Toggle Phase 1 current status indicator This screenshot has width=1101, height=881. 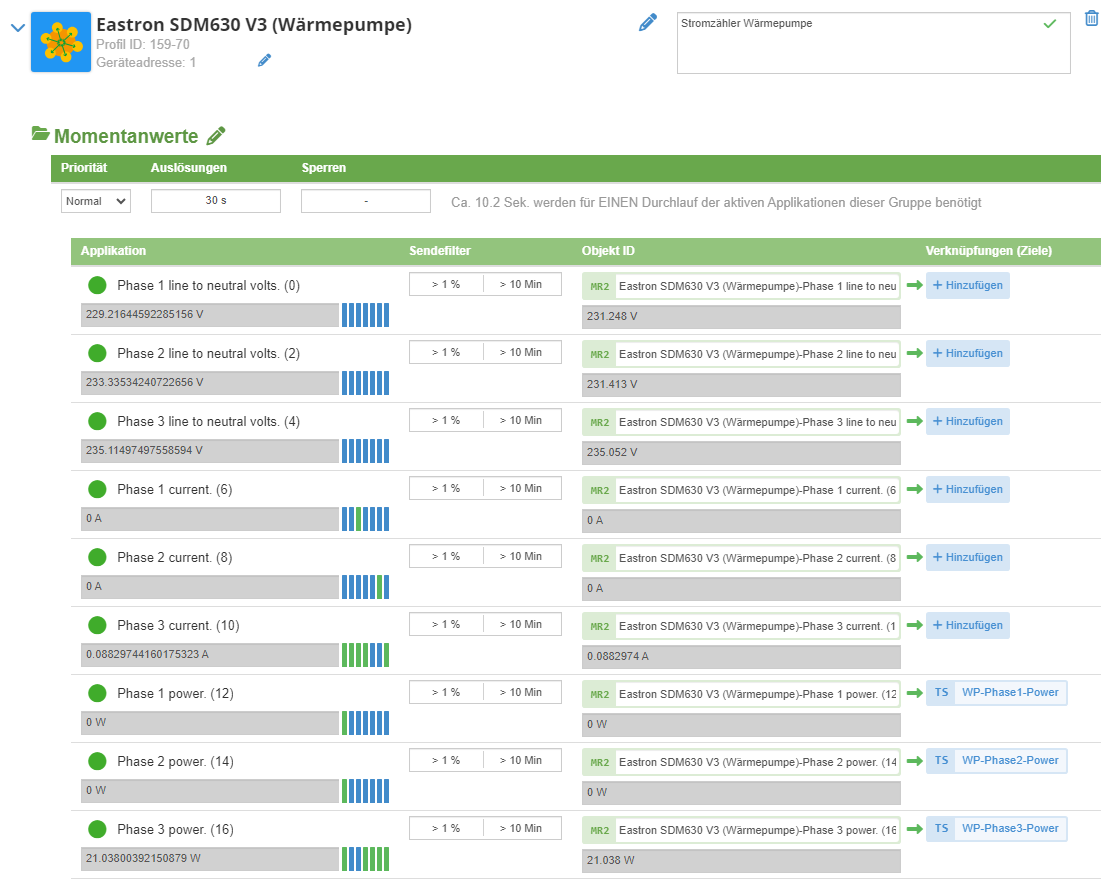click(98, 489)
